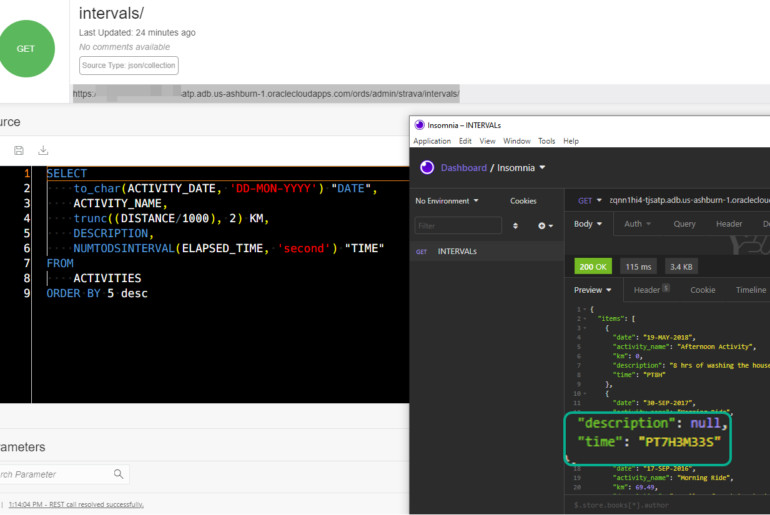
Task: Click the 3.4 KB response size badge
Action: pyautogui.click(x=681, y=267)
